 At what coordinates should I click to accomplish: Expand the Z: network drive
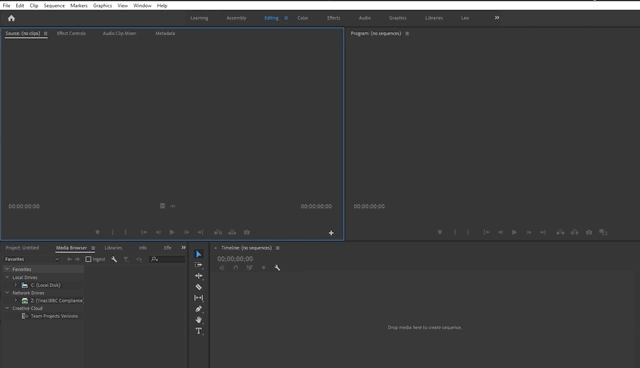point(16,300)
